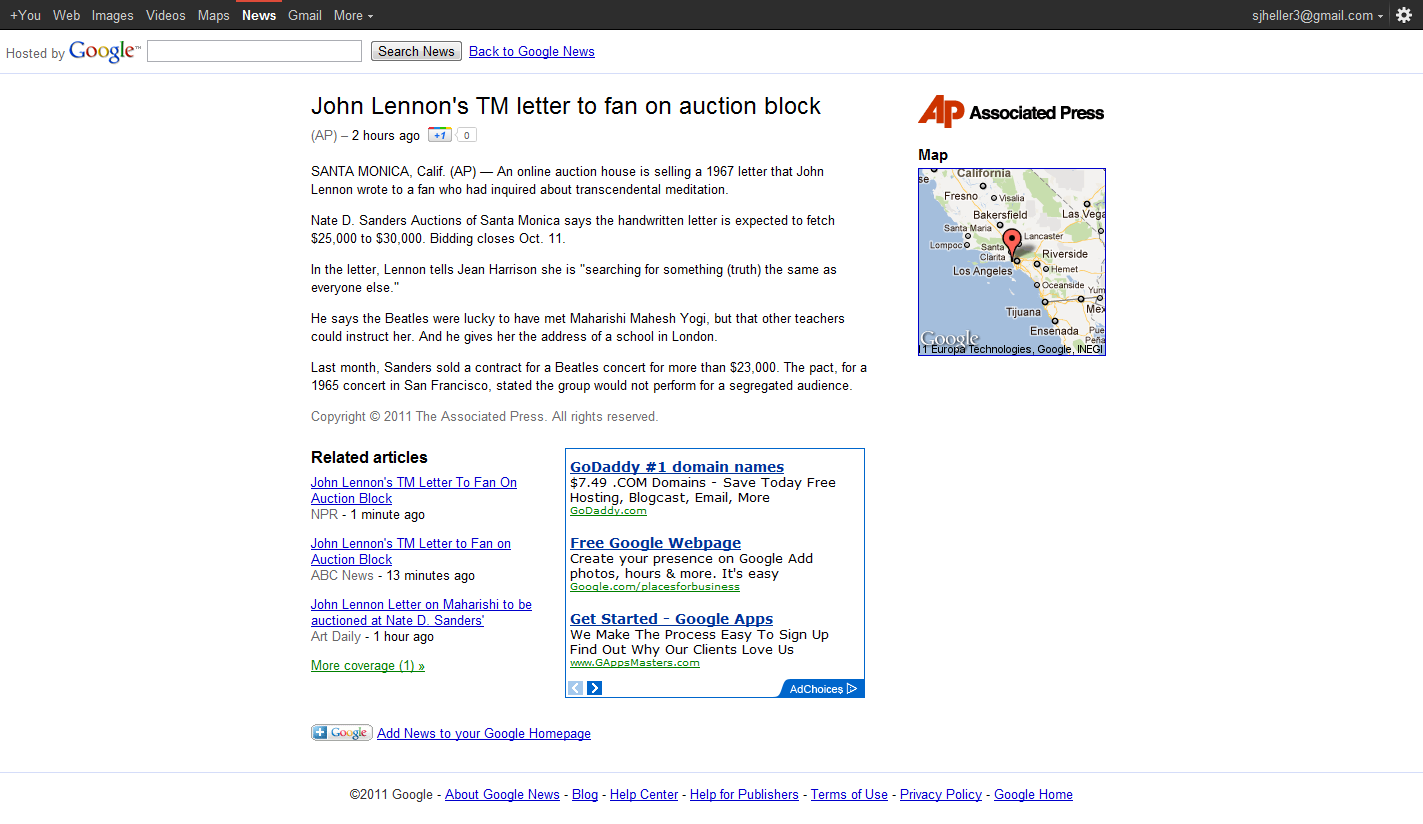Click the red map pin marker
This screenshot has height=824, width=1423.
pos(1012,245)
